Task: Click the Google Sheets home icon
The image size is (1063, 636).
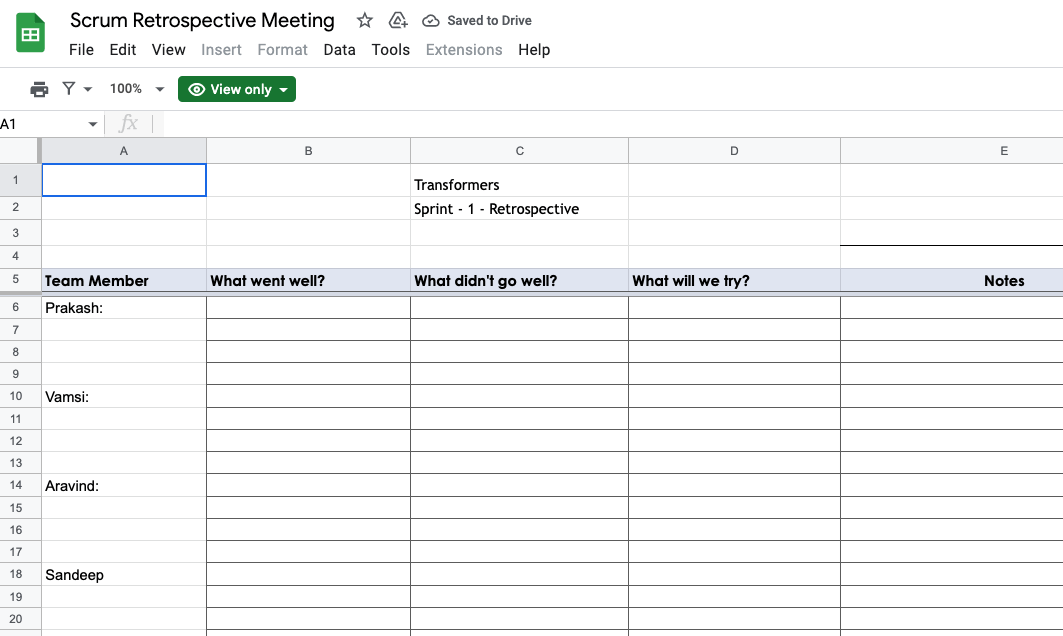Action: coord(31,34)
